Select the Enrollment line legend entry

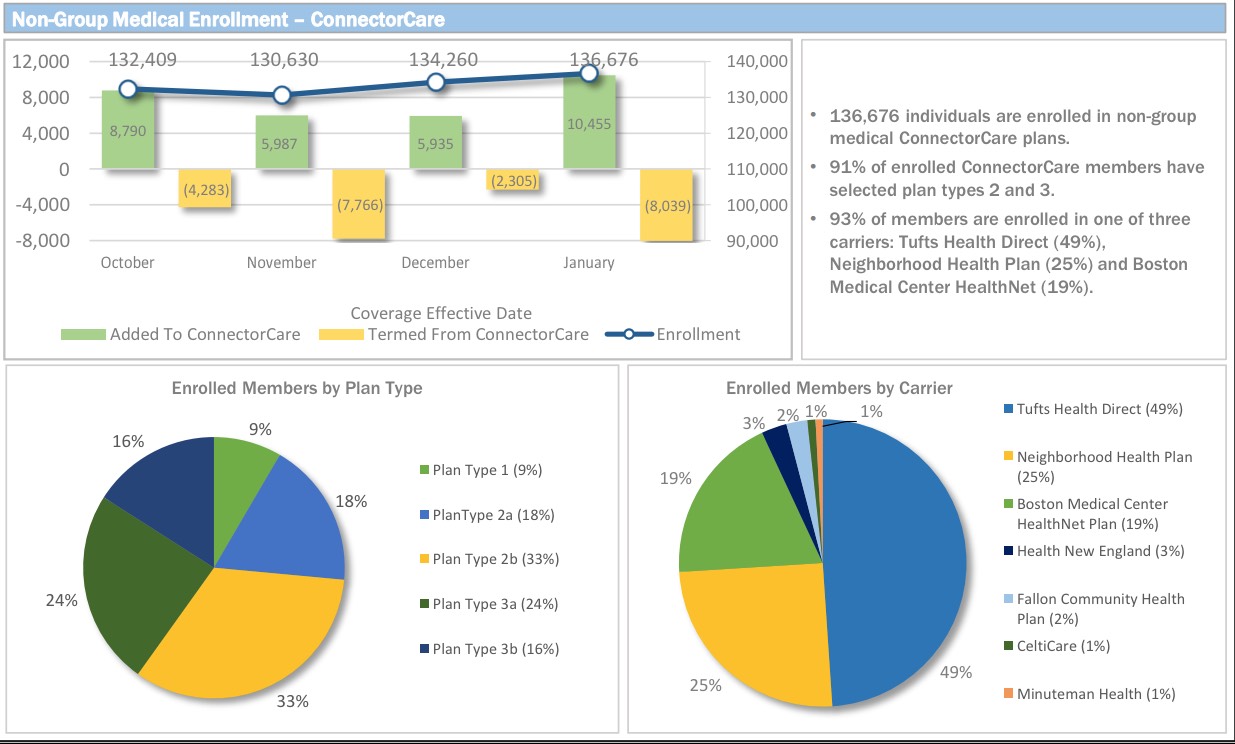(x=673, y=335)
